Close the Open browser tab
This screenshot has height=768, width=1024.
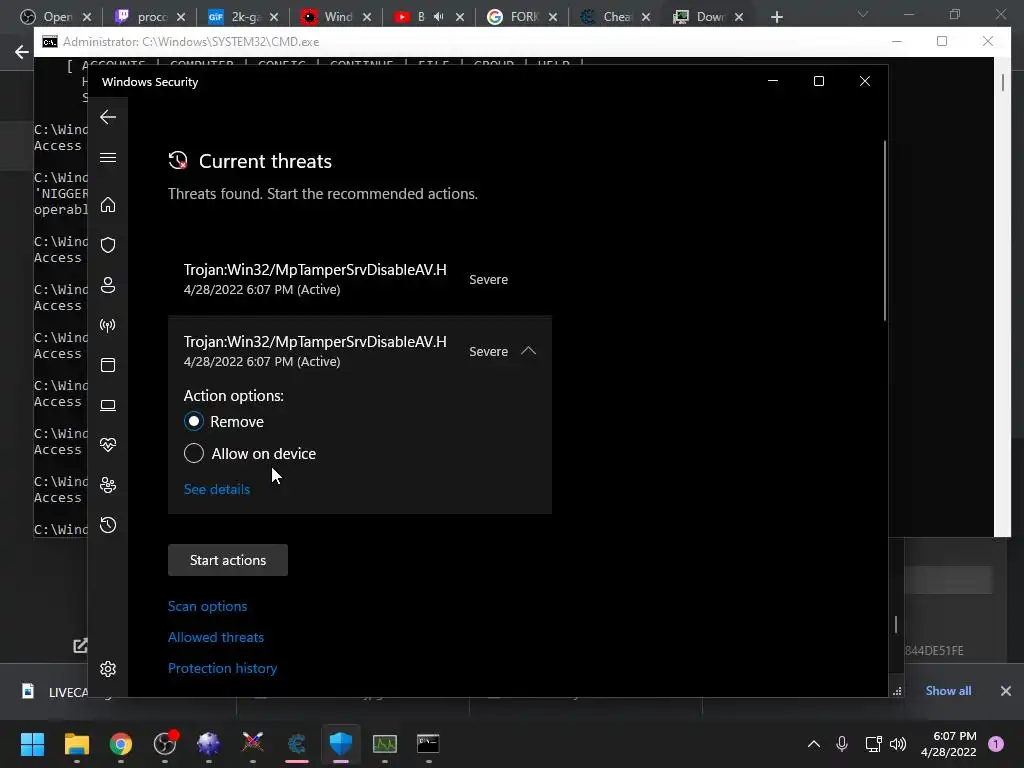[x=88, y=17]
